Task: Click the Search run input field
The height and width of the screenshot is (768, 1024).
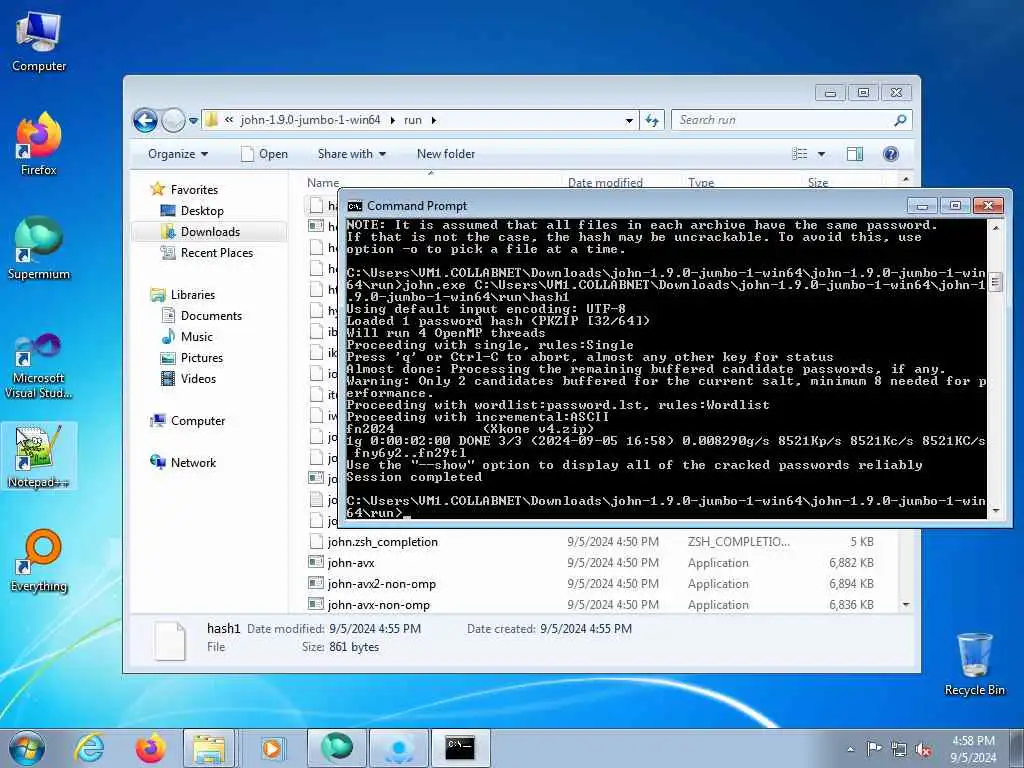Action: [782, 120]
